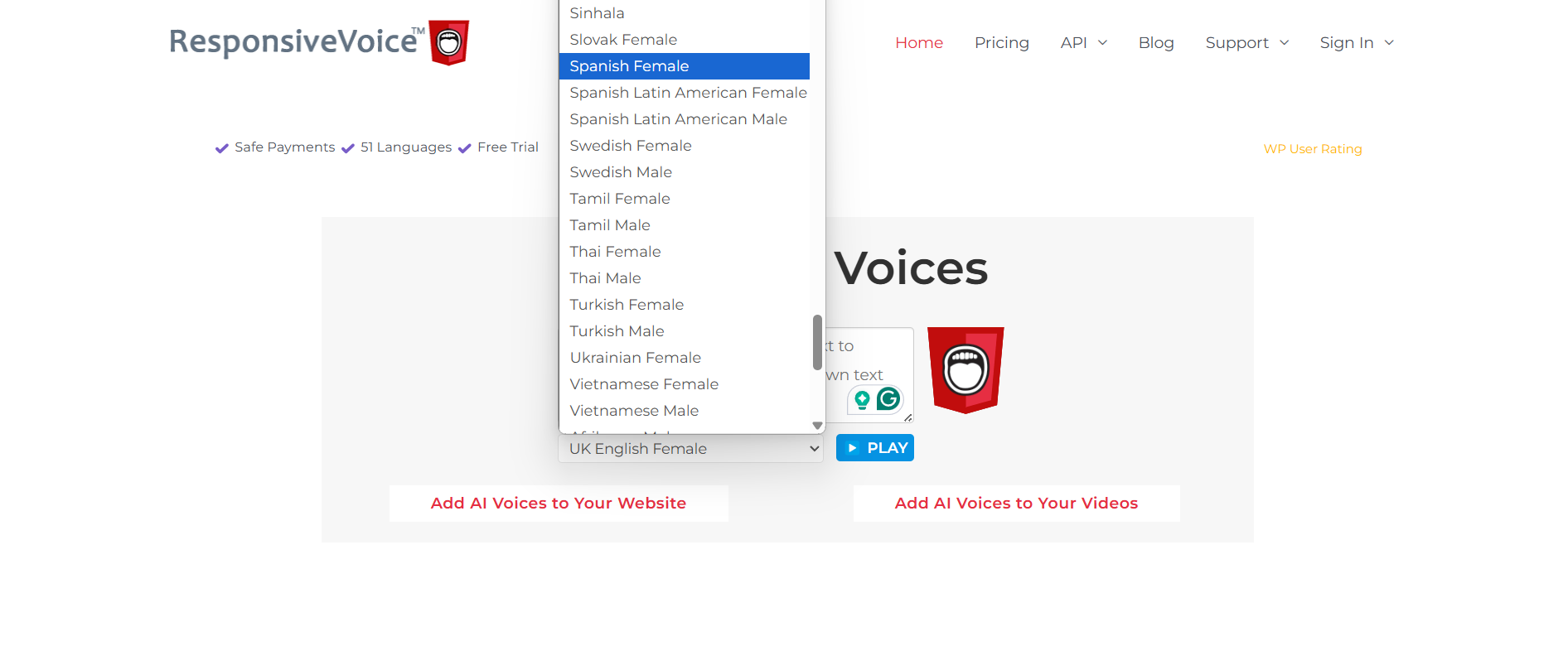The width and height of the screenshot is (1568, 646).
Task: Select Thai Male voice
Action: 685,278
